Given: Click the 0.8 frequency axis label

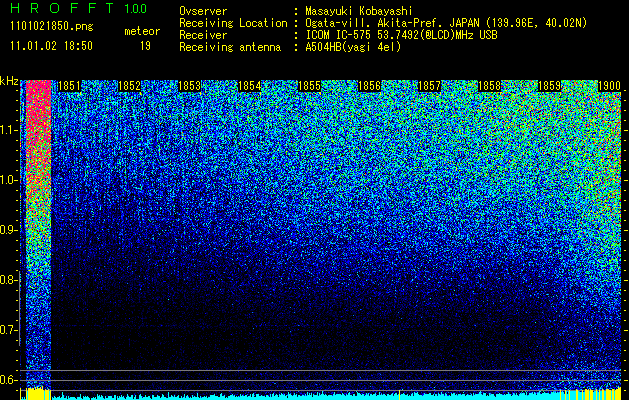Looking at the screenshot, I should click(9, 280).
